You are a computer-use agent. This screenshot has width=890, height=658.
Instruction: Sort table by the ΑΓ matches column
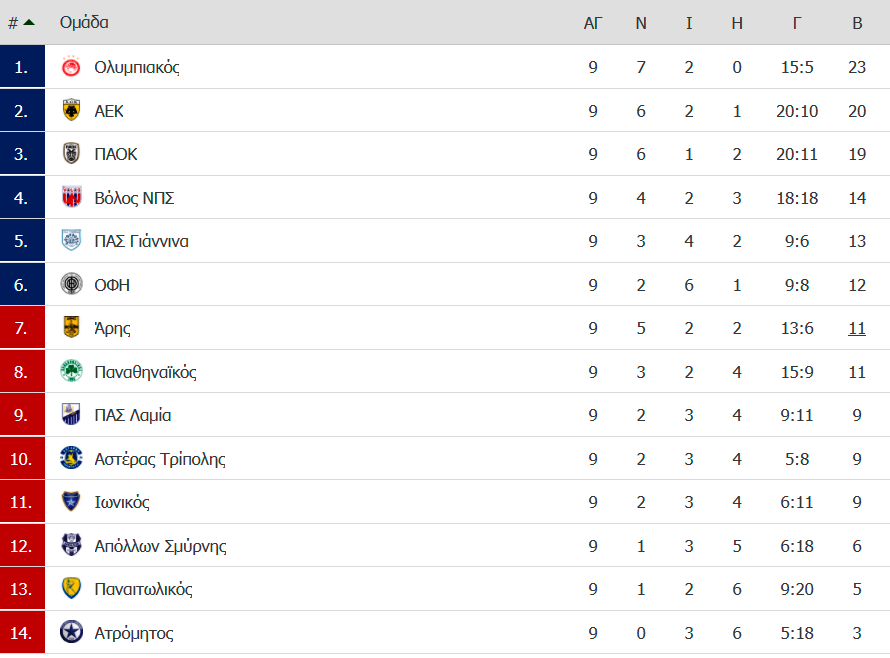point(593,23)
